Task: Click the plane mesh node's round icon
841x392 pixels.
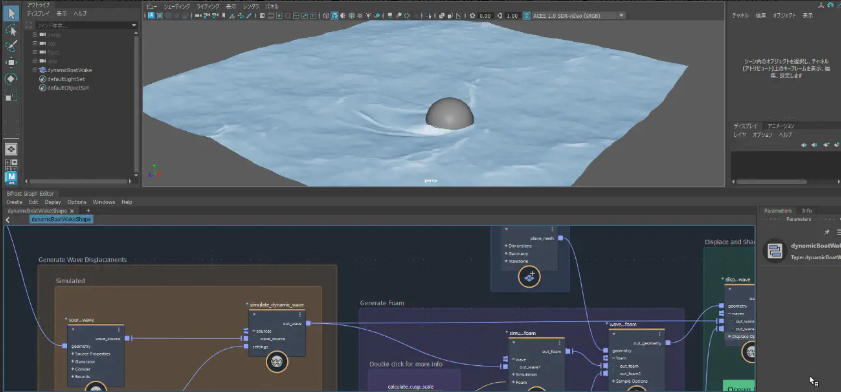Action: click(530, 277)
